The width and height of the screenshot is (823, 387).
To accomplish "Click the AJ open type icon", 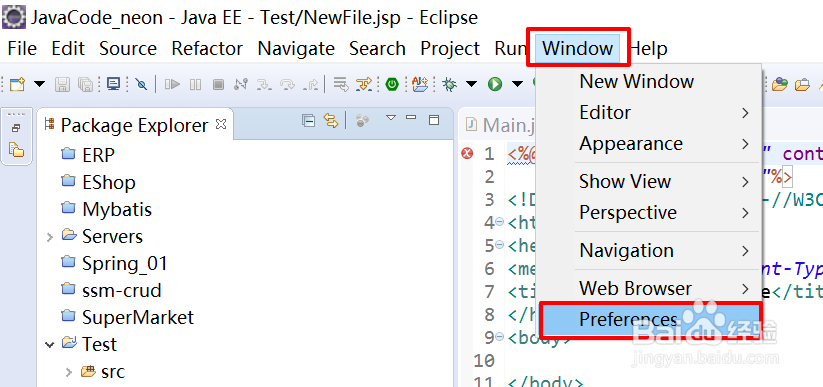I will coord(420,84).
